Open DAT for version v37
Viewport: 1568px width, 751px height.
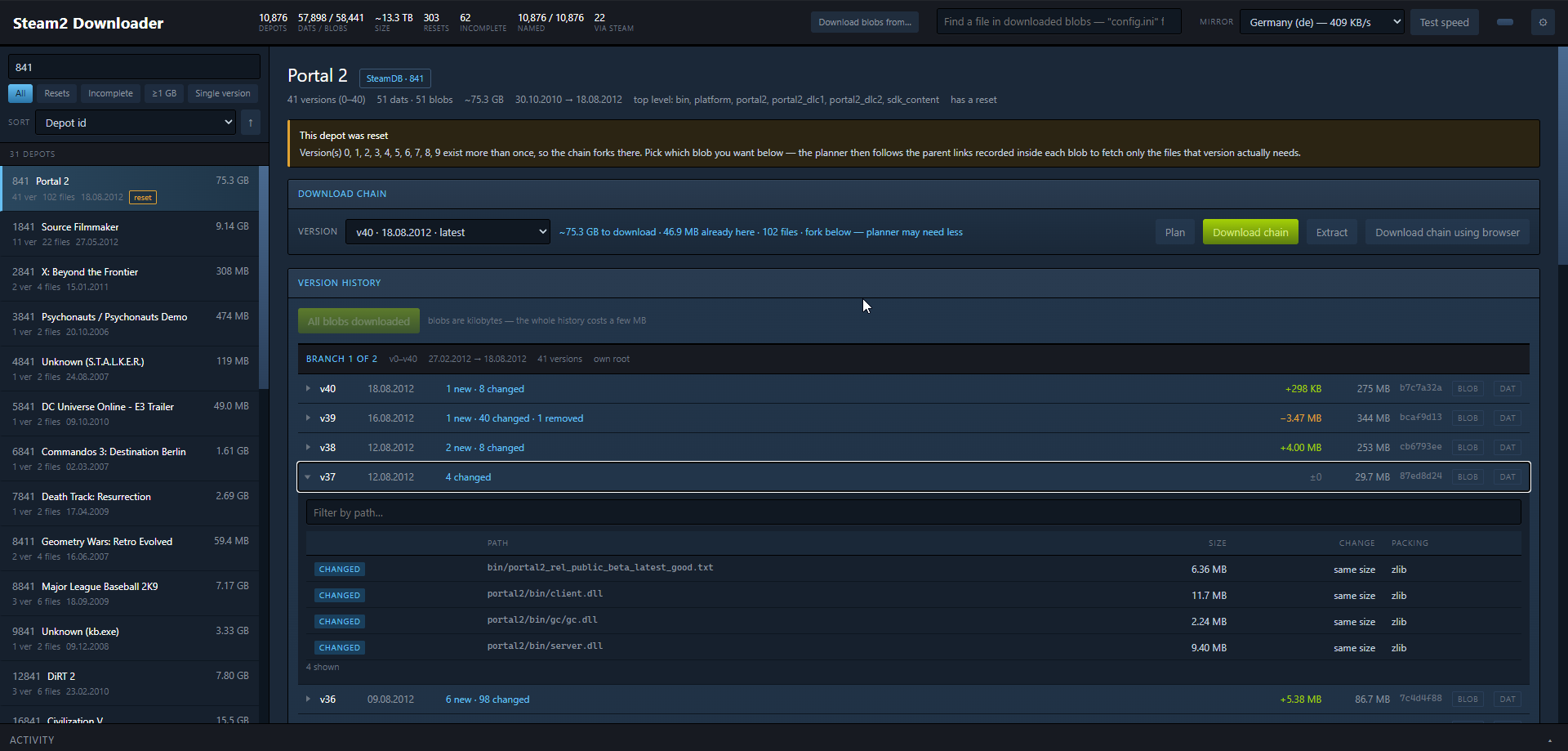(1508, 477)
